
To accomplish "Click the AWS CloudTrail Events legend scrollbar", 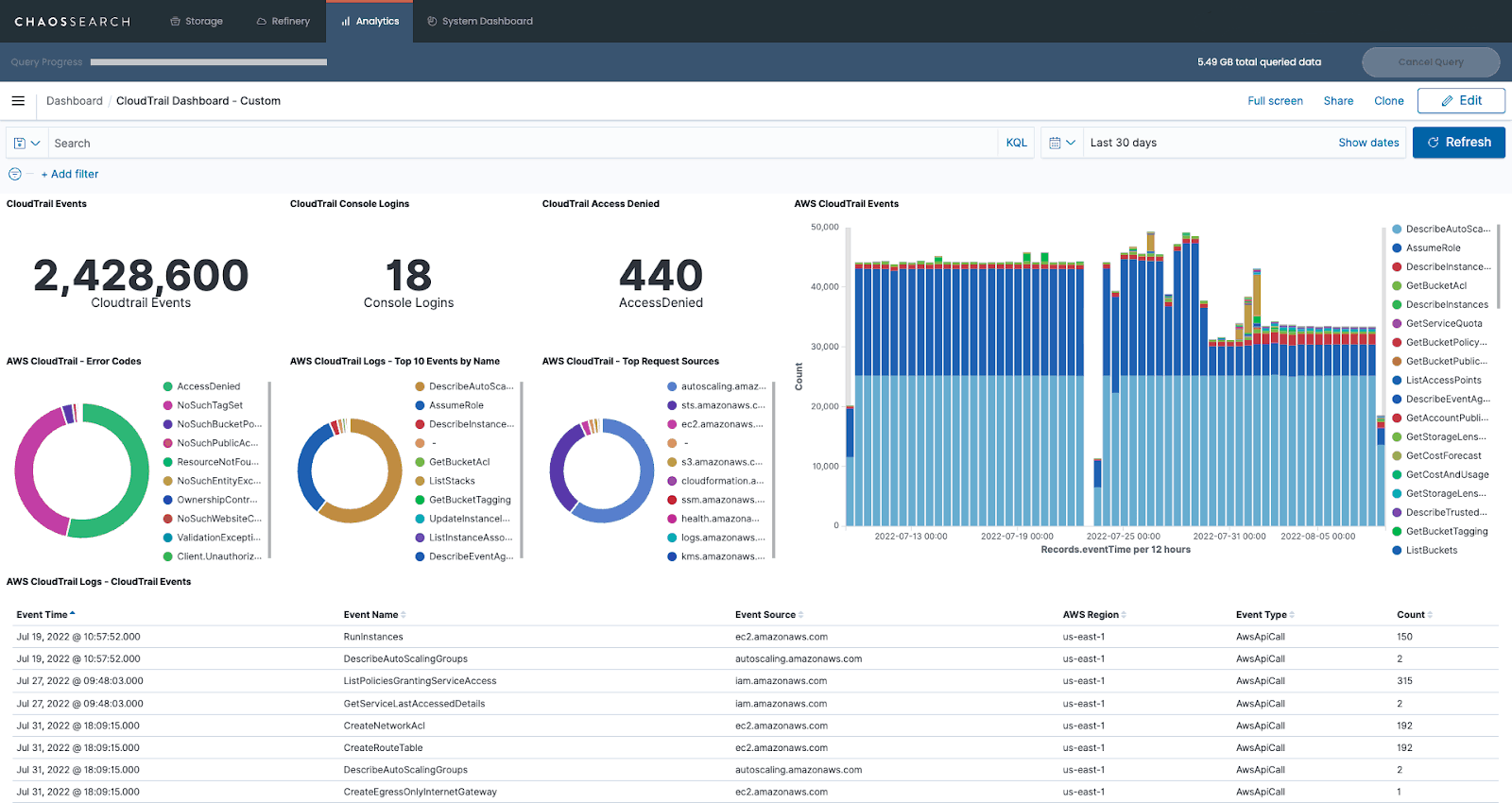I will tap(1499, 265).
